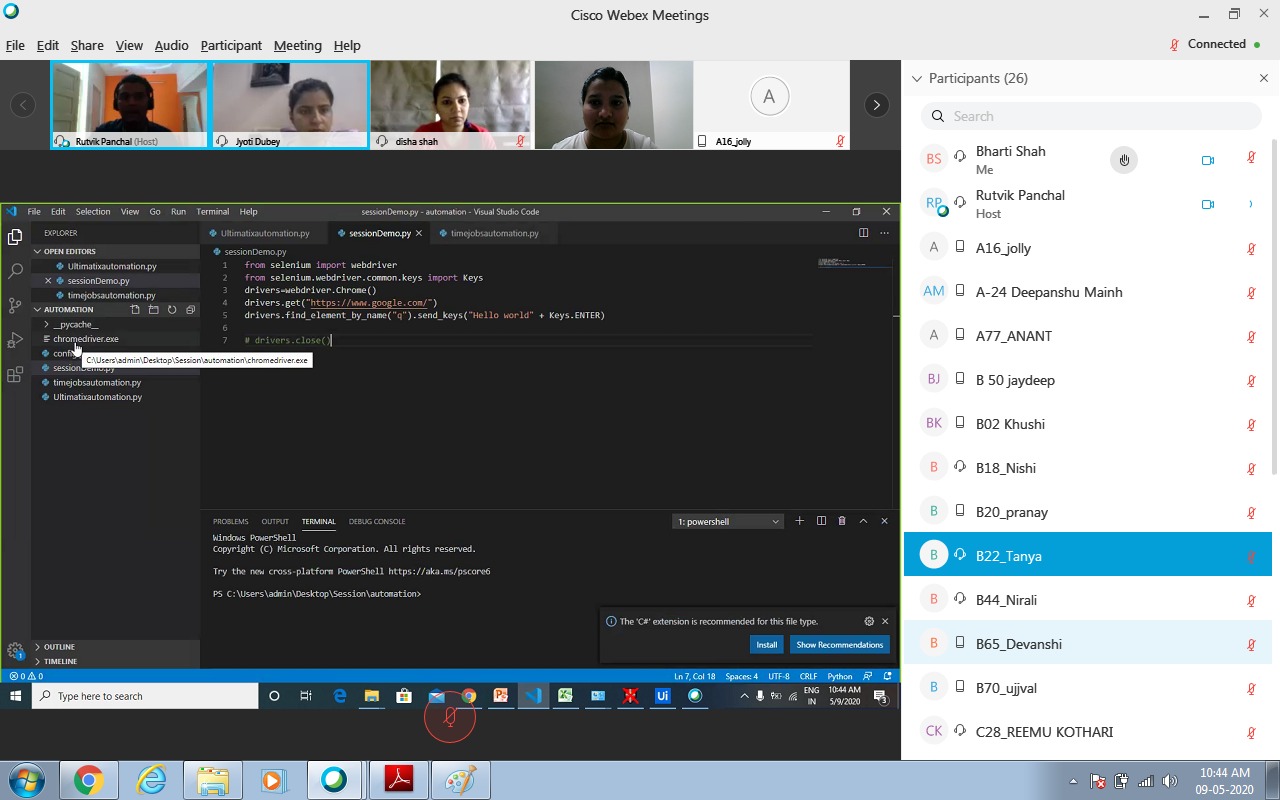This screenshot has width=1280, height=800.
Task: Open the Search view in VS Code activity bar
Action: (15, 271)
